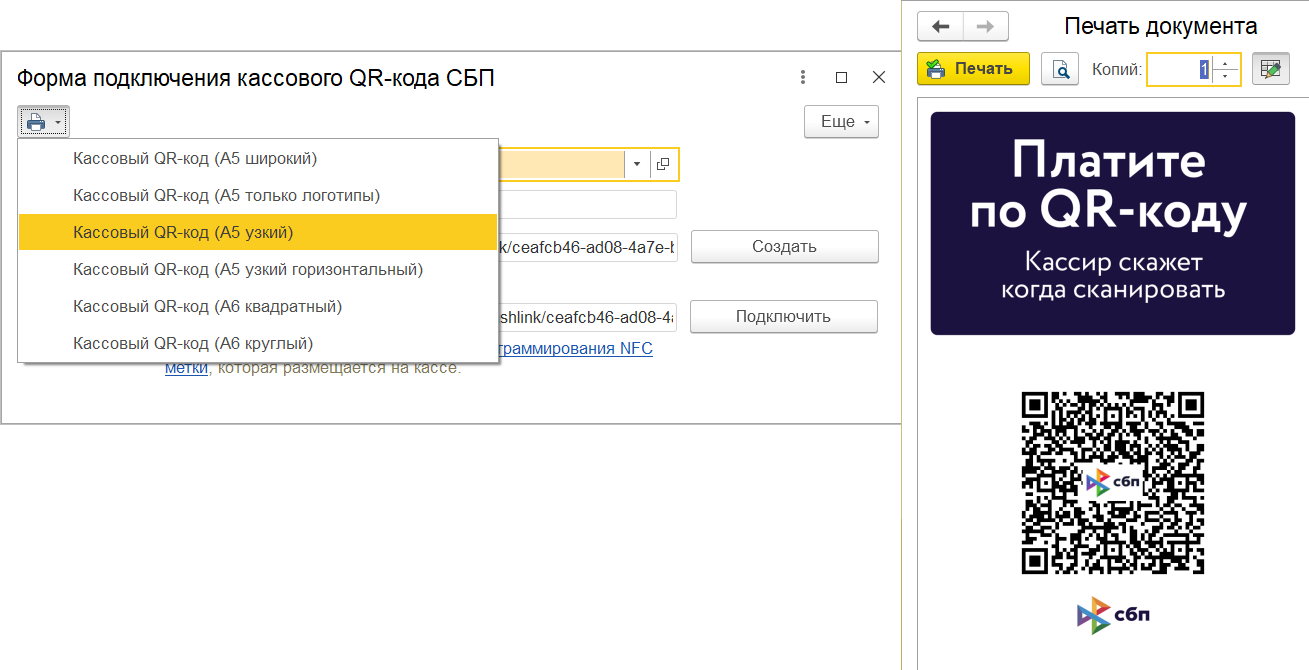Click the Печать button

click(x=973, y=69)
